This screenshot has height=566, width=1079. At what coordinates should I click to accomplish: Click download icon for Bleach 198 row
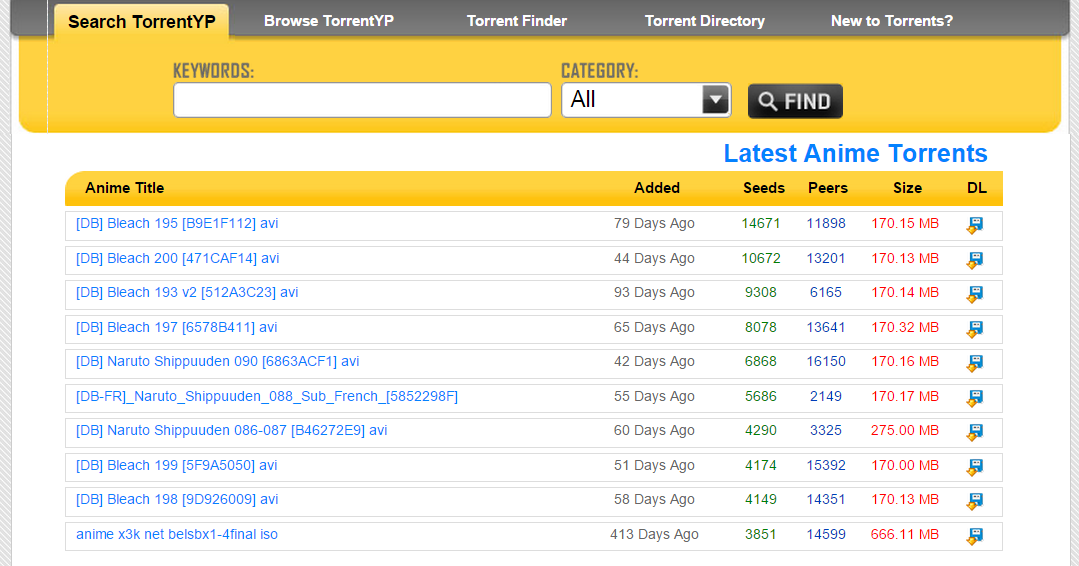[975, 501]
